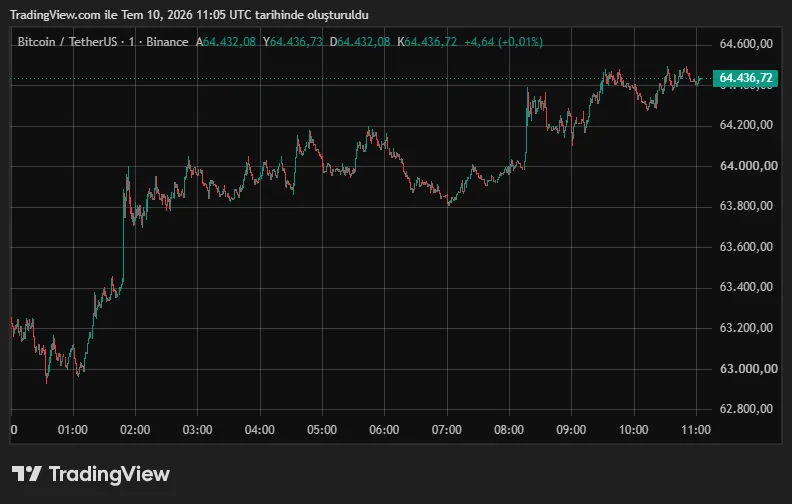
Task: Click the close value K64.436,72
Action: point(427,42)
